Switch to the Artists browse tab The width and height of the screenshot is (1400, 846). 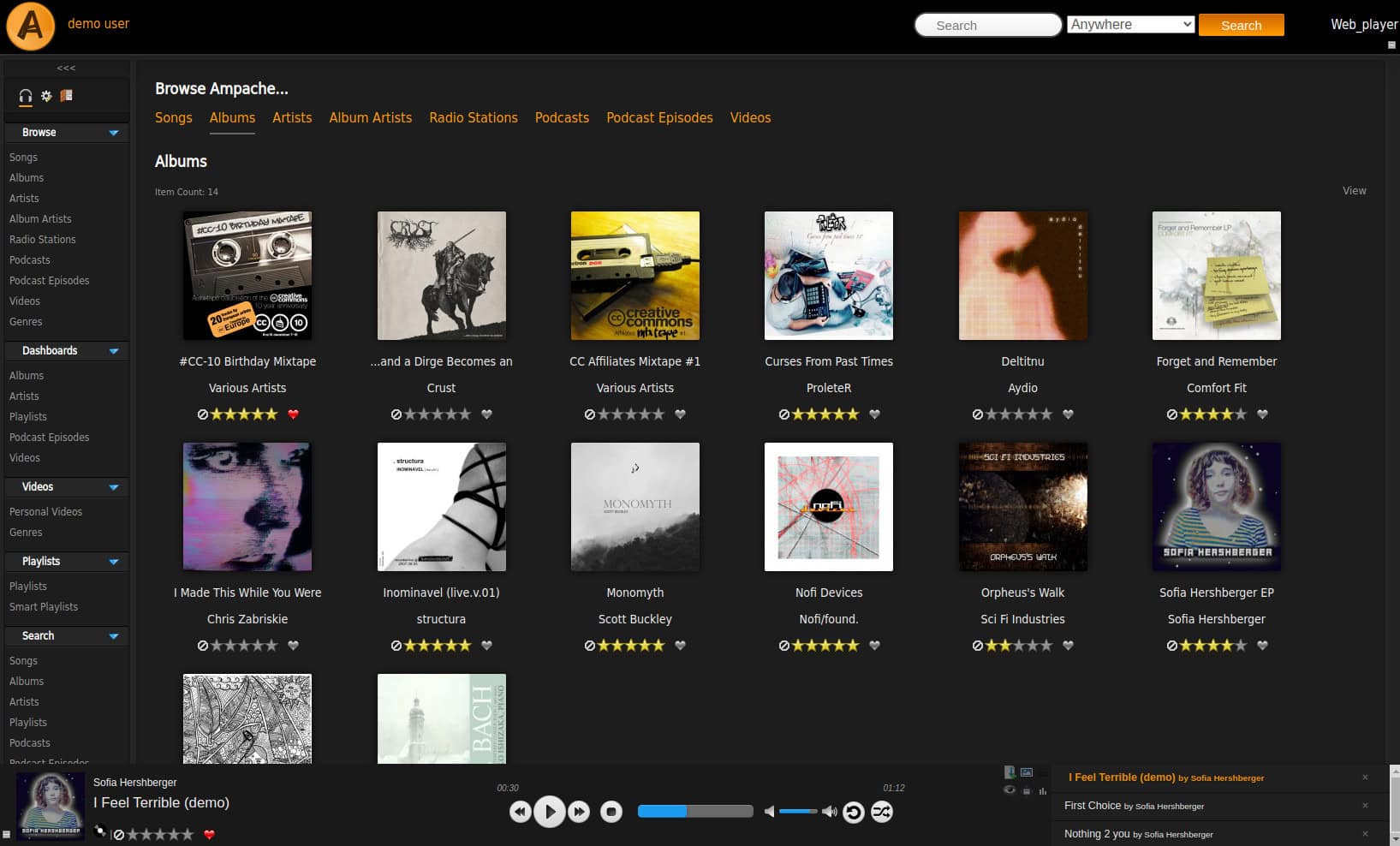point(292,117)
